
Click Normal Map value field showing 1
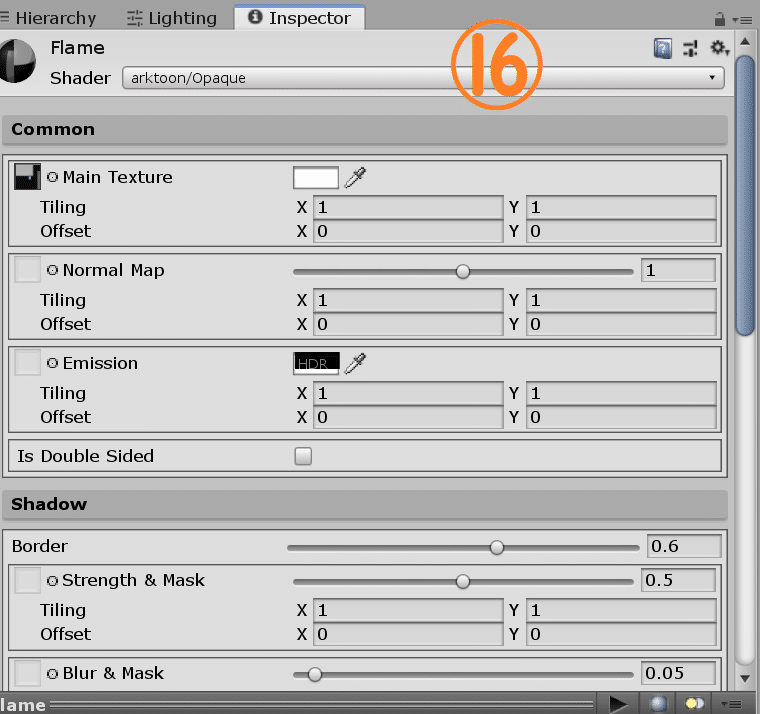[679, 270]
